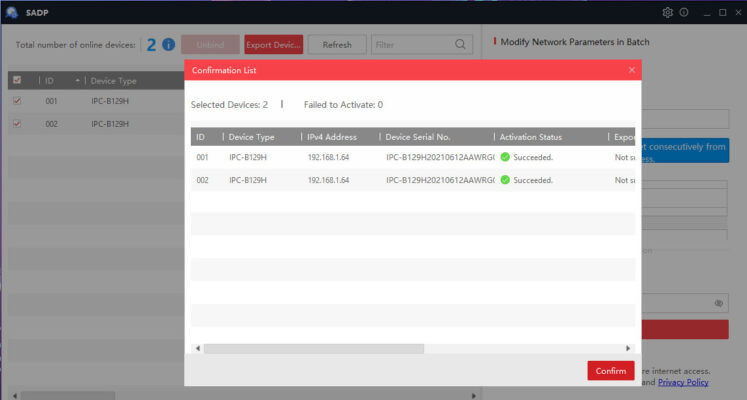The image size is (747, 400).
Task: Close the Confirmation List dialog
Action: click(632, 70)
